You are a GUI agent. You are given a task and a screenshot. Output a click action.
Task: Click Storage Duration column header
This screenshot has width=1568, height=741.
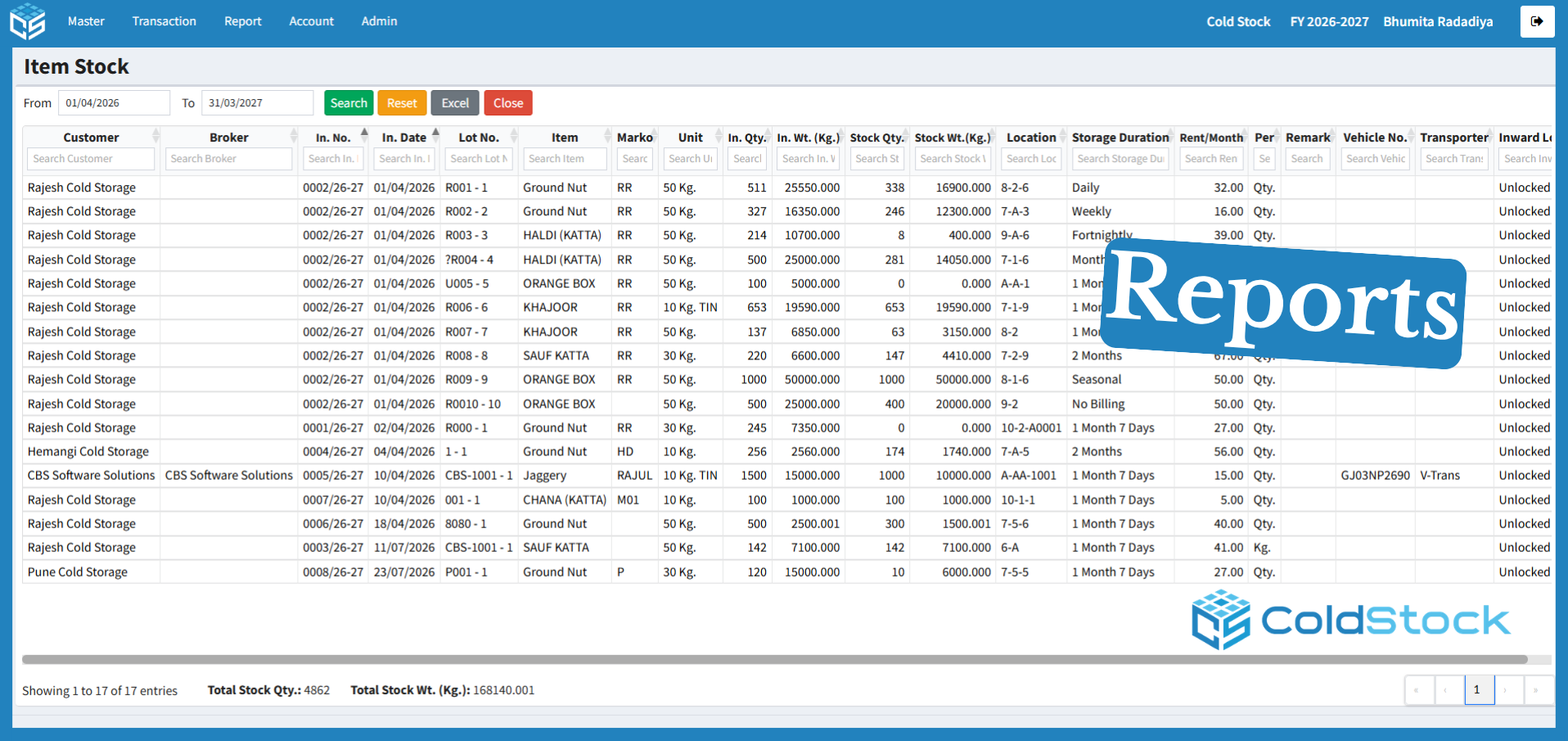1120,138
